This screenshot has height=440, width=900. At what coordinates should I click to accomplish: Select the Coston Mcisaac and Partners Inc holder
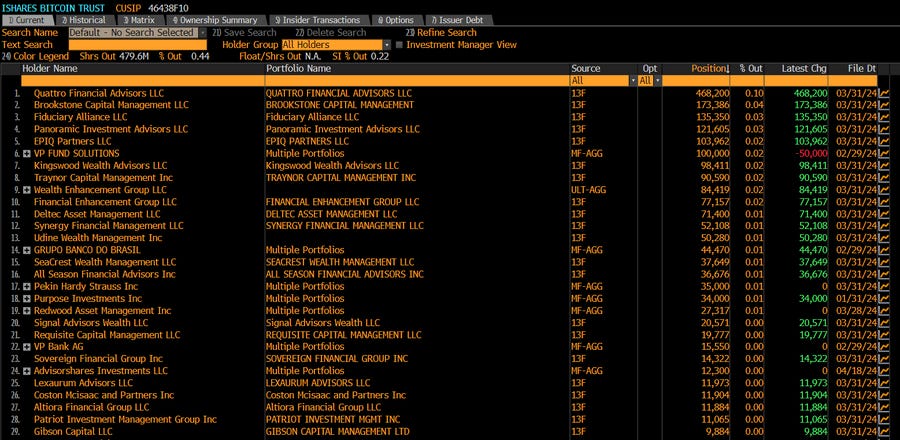(x=104, y=395)
